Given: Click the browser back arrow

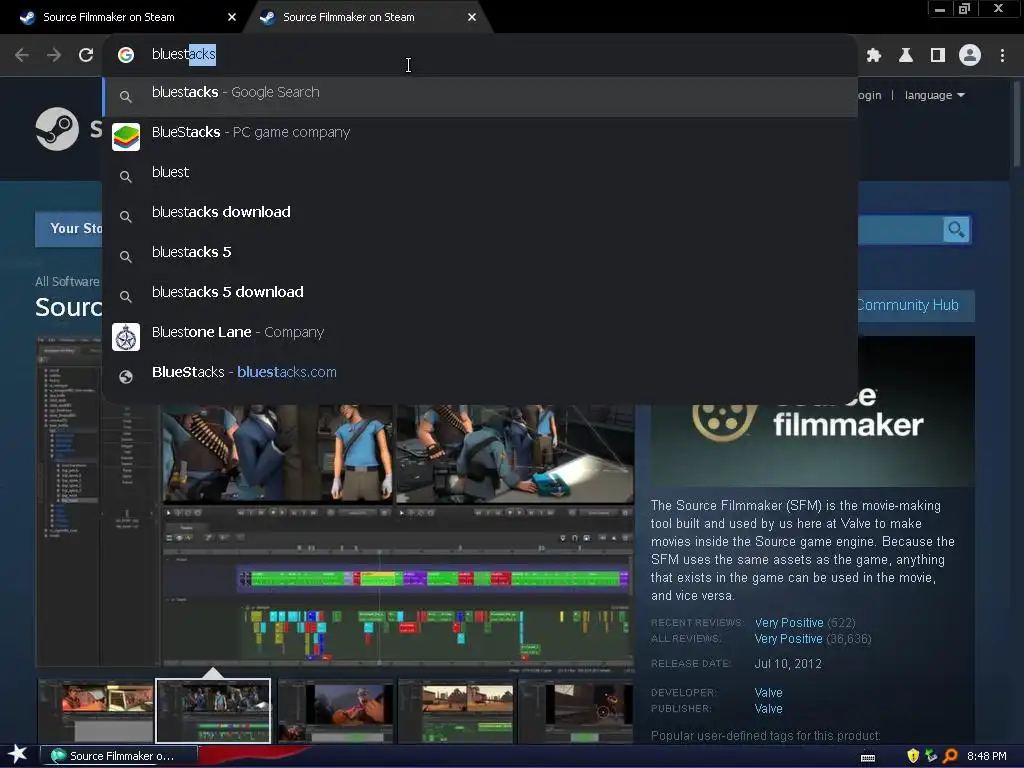Looking at the screenshot, I should [22, 55].
